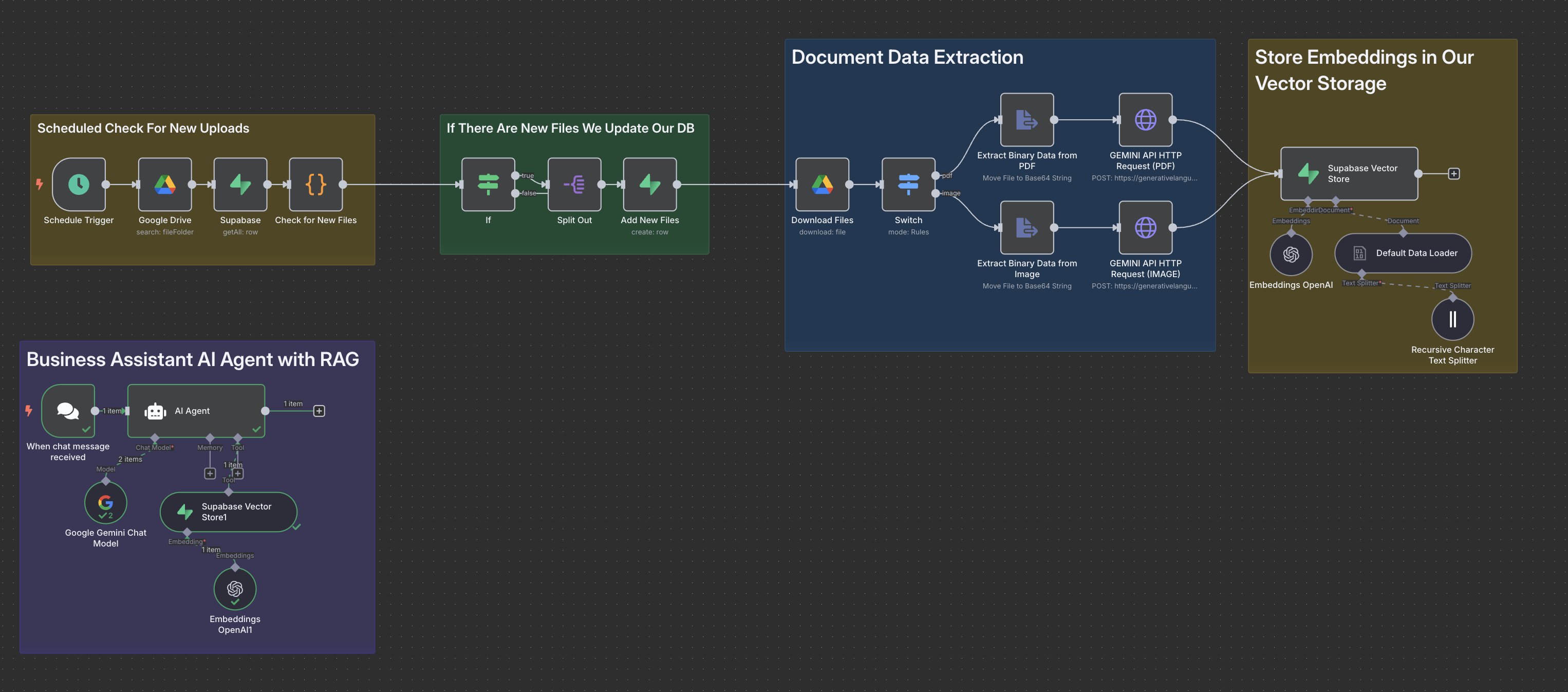Add node after AI Agent output
This screenshot has height=692, width=1568.
(319, 411)
